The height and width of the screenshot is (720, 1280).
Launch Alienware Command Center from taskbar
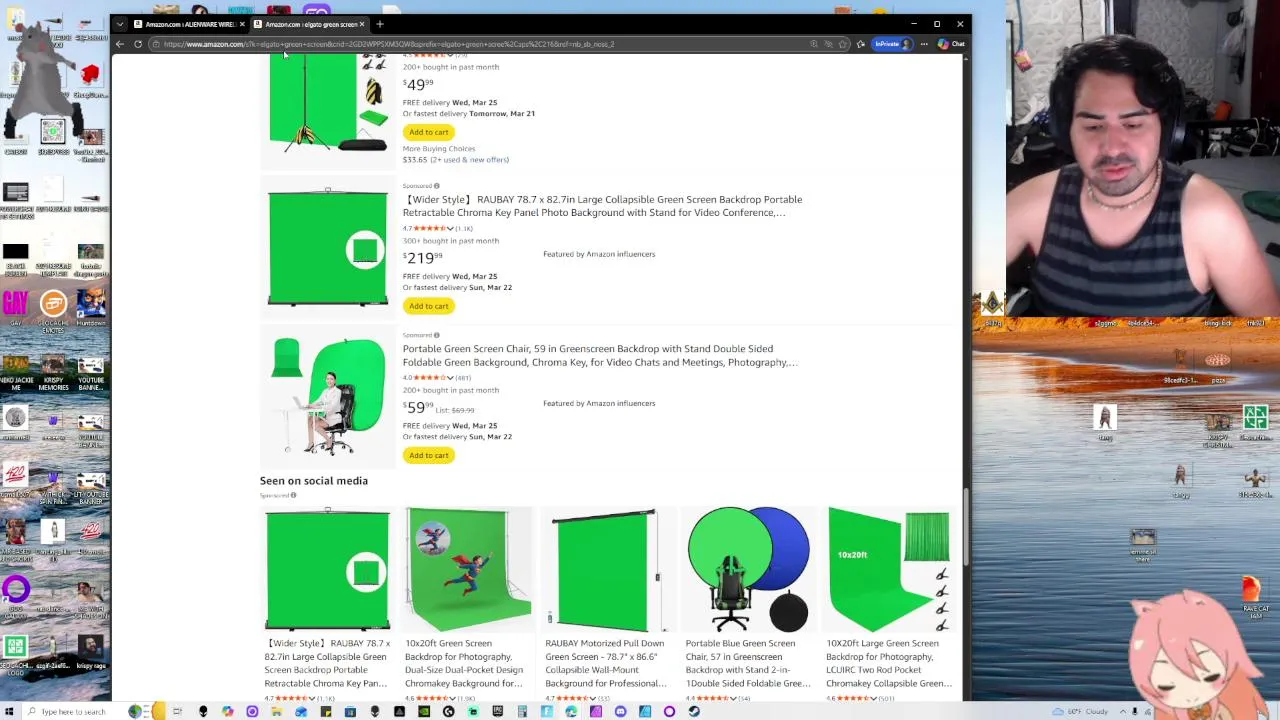coord(203,711)
